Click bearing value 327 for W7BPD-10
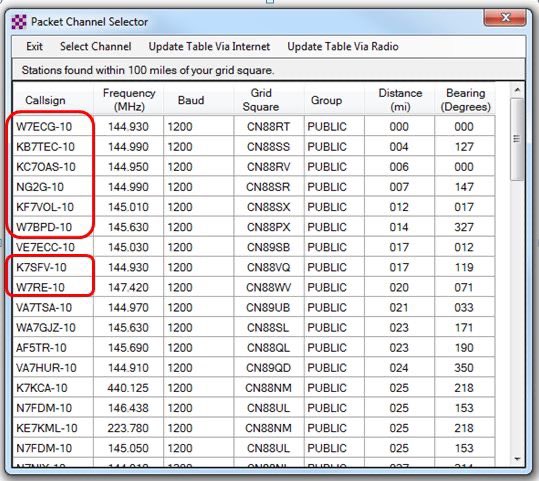The height and width of the screenshot is (481, 539). point(464,227)
